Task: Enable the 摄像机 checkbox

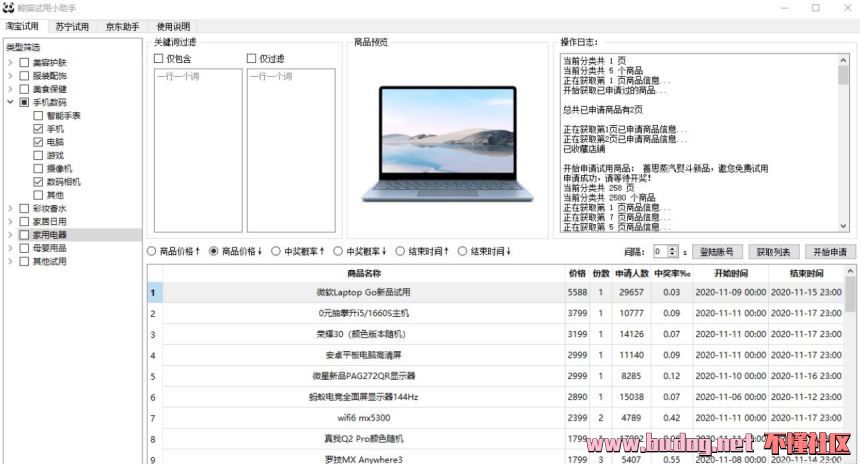Action: (38, 168)
